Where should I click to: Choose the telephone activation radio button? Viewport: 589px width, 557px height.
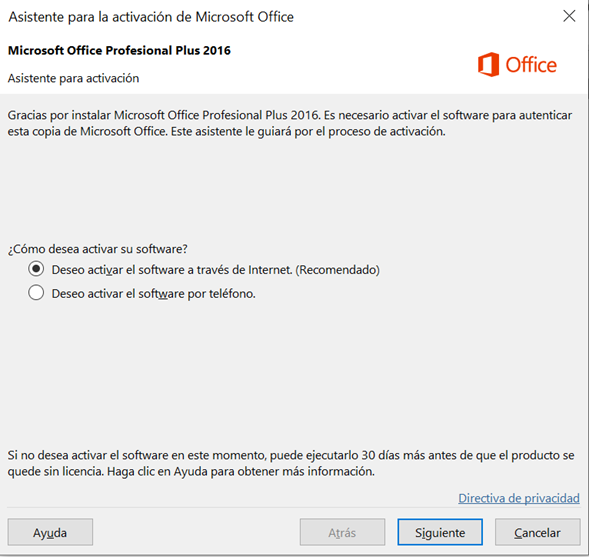(36, 293)
